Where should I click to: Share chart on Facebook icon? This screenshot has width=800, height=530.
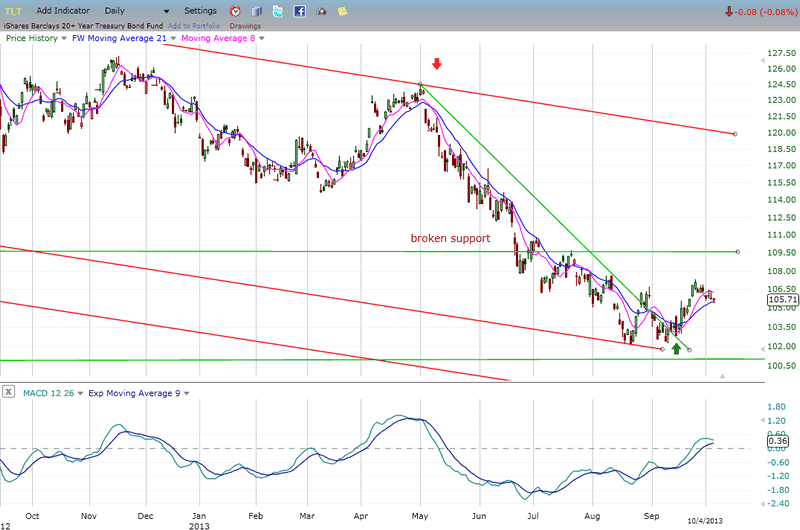[x=300, y=11]
